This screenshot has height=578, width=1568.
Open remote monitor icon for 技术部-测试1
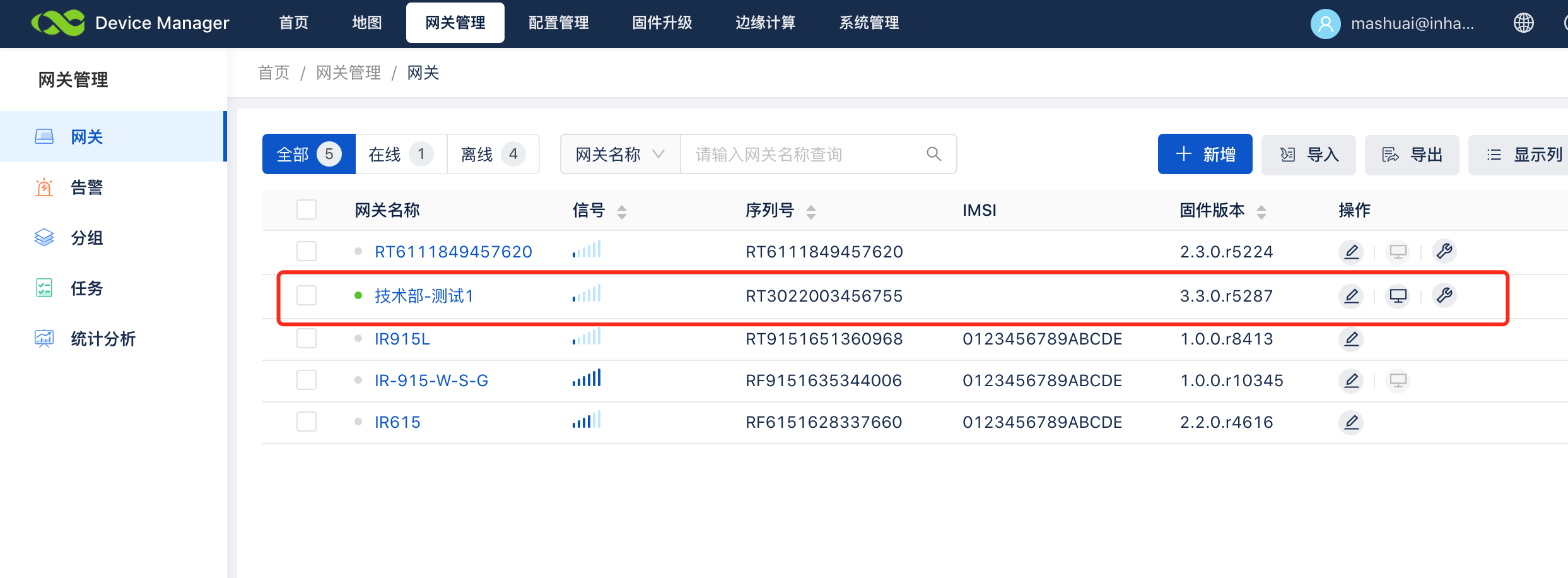1398,296
